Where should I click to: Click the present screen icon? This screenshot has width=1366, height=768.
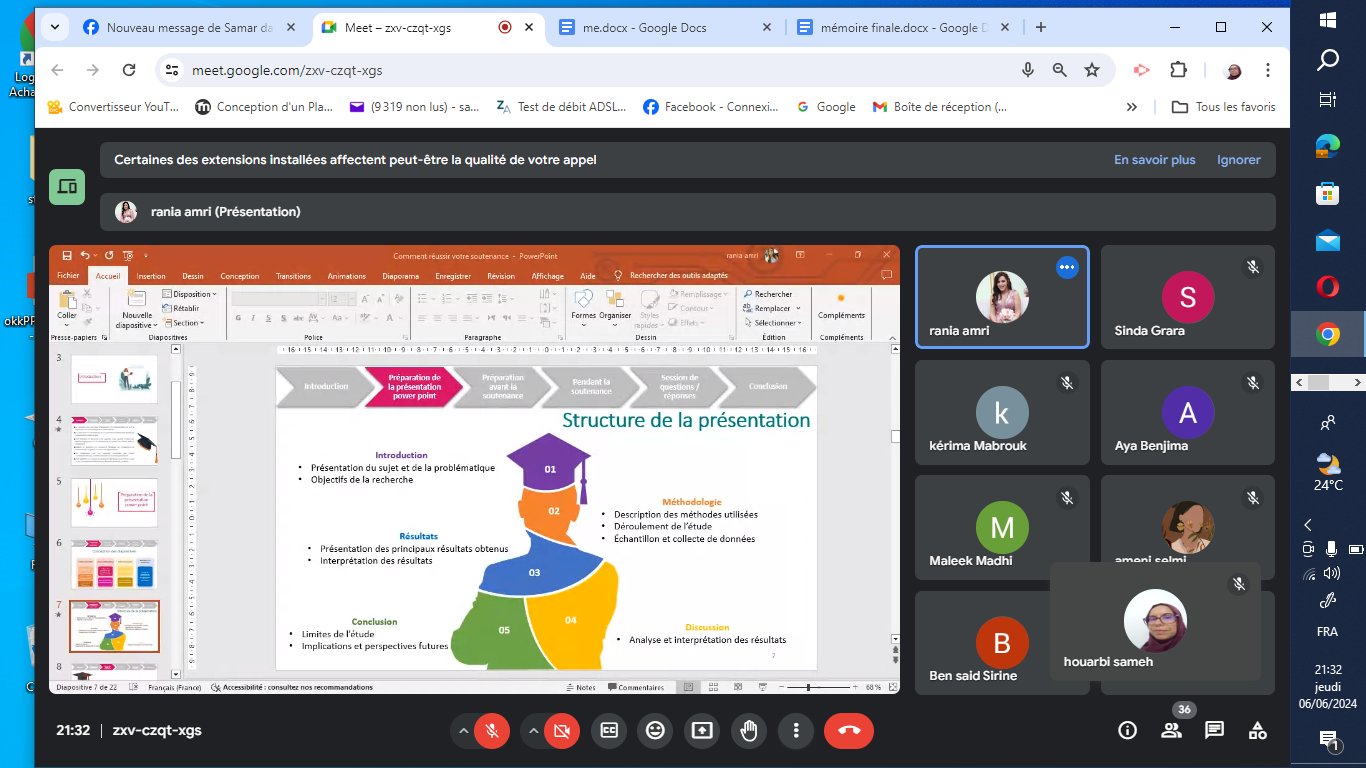pos(702,731)
